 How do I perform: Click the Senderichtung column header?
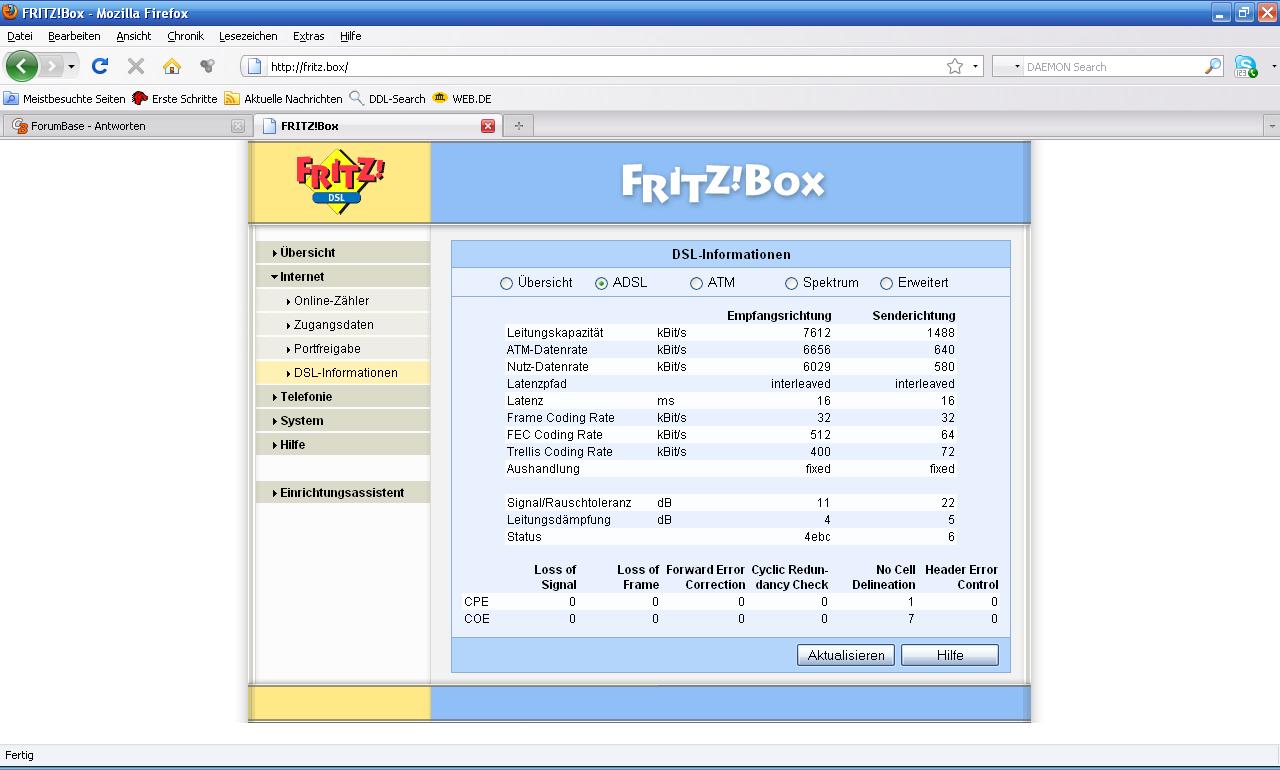point(914,316)
